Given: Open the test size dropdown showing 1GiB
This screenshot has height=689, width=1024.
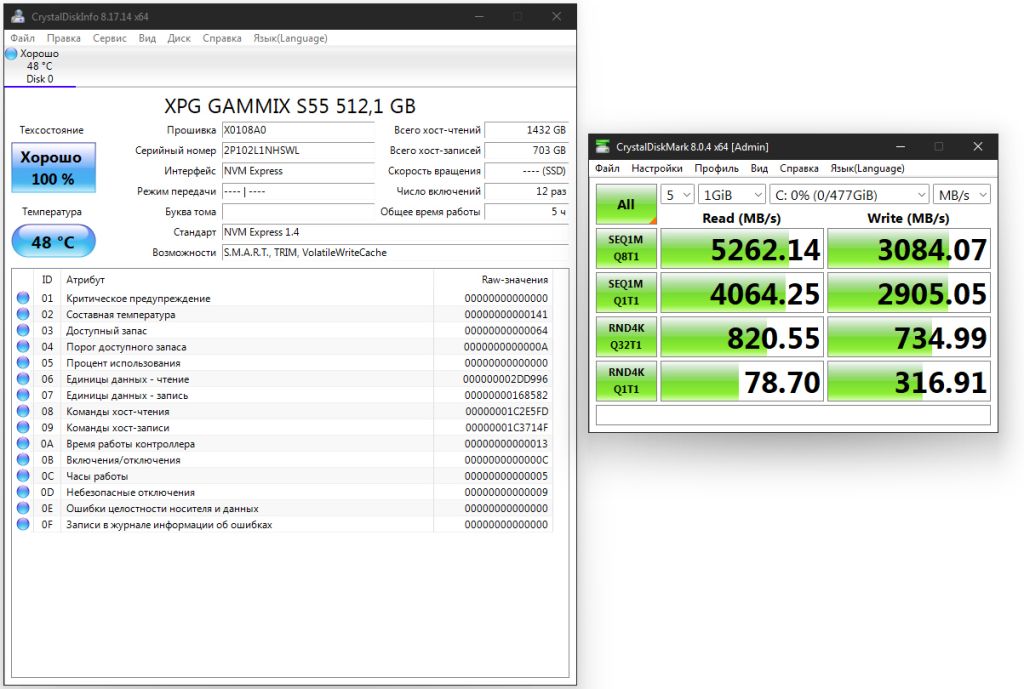Looking at the screenshot, I should tap(731, 195).
